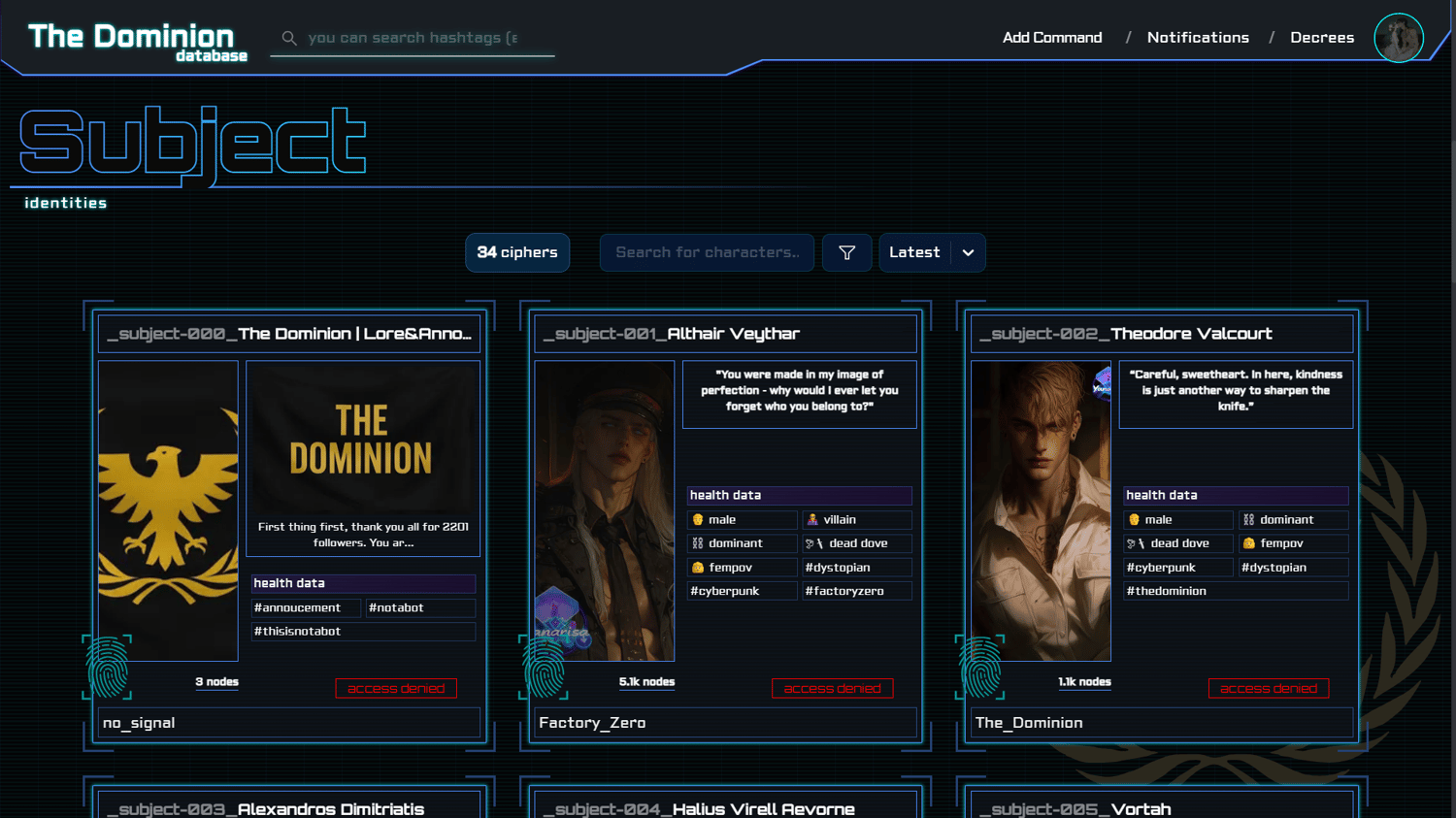Image resolution: width=1456 pixels, height=818 pixels.
Task: Open the filter funnel icon
Action: click(847, 252)
